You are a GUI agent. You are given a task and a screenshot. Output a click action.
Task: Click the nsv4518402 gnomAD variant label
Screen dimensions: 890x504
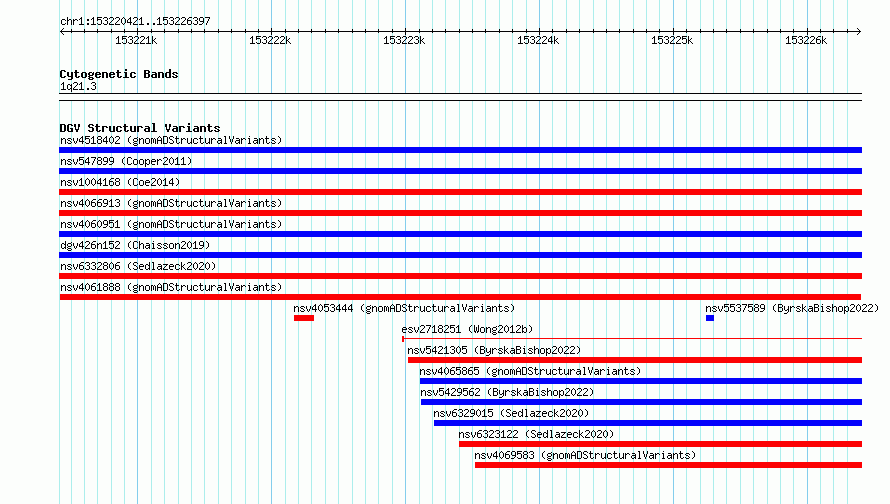pyautogui.click(x=171, y=140)
